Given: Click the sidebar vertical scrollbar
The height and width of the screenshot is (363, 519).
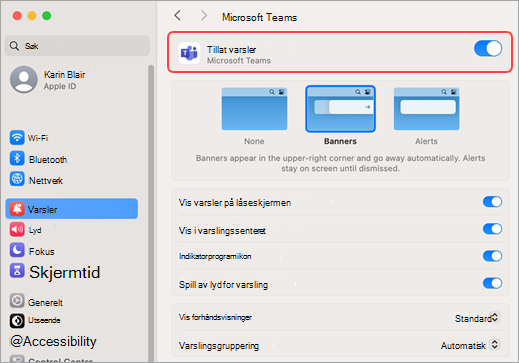Looking at the screenshot, I should tap(151, 213).
